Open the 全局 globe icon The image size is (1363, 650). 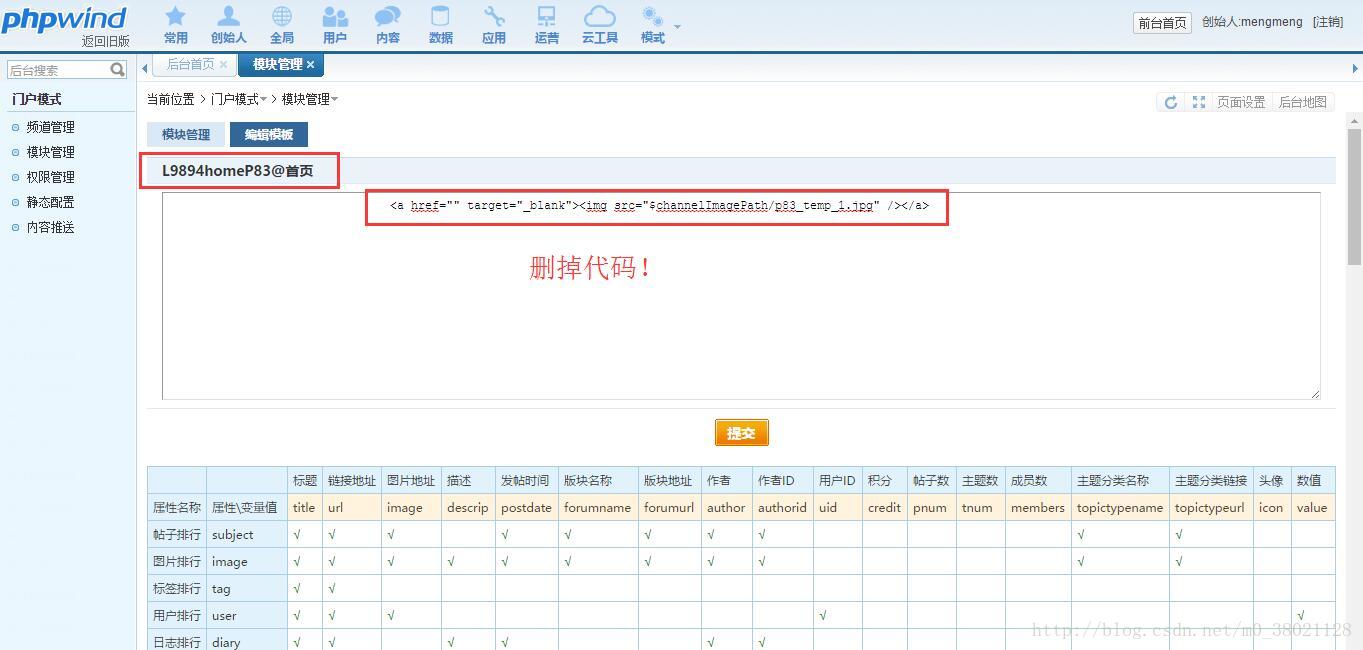pyautogui.click(x=282, y=24)
